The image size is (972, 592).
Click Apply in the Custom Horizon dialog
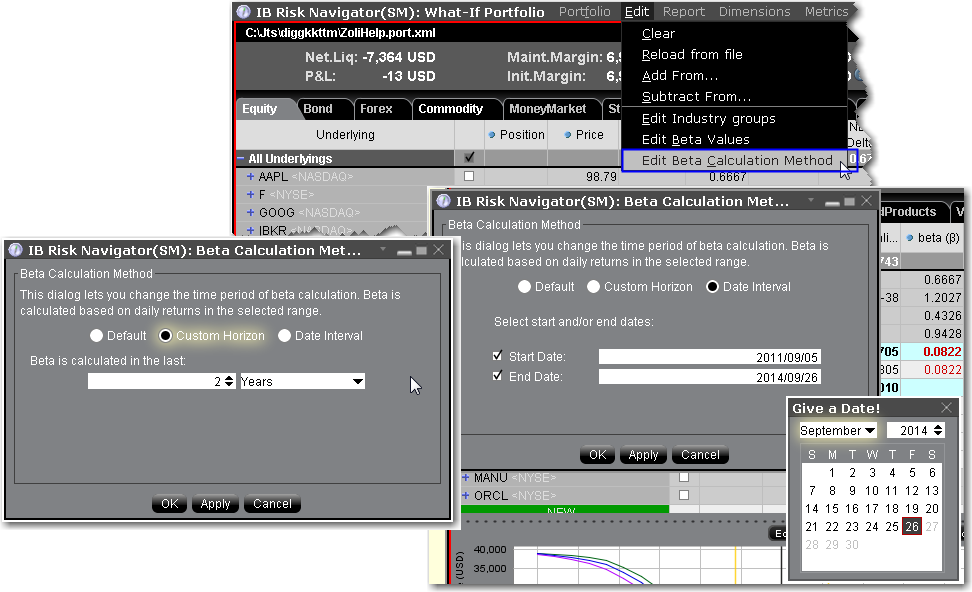pyautogui.click(x=215, y=504)
